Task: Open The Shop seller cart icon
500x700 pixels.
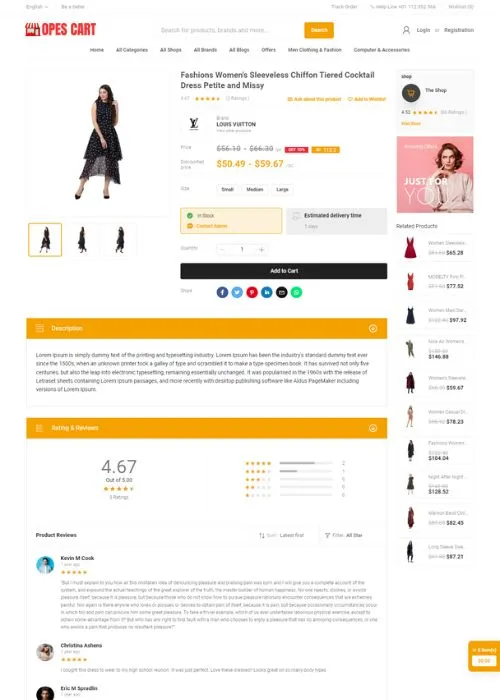Action: (x=411, y=93)
